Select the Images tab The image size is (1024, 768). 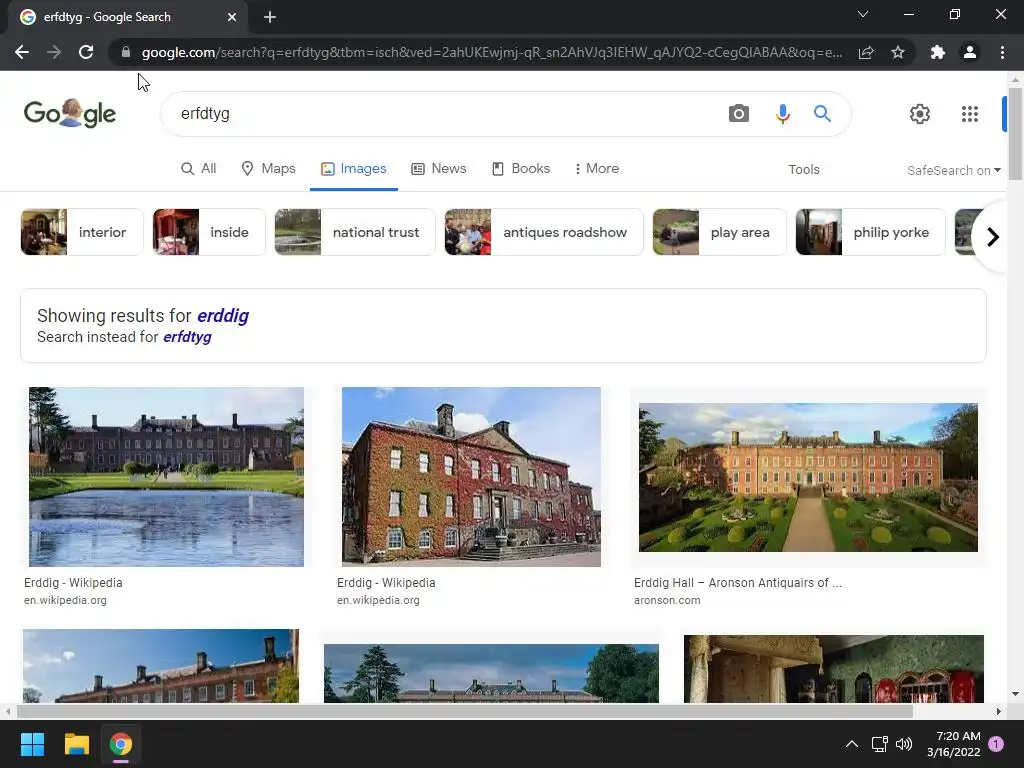[354, 168]
